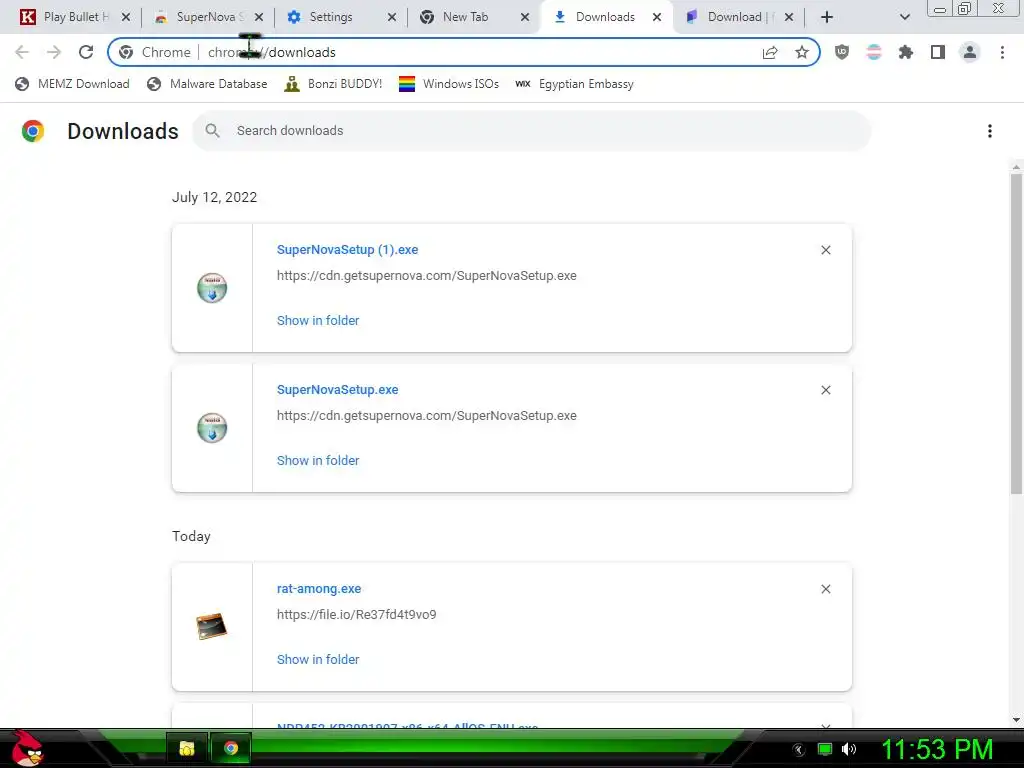Viewport: 1024px width, 768px height.
Task: Show SuperNovaSetup.exe in folder
Action: [x=317, y=460]
